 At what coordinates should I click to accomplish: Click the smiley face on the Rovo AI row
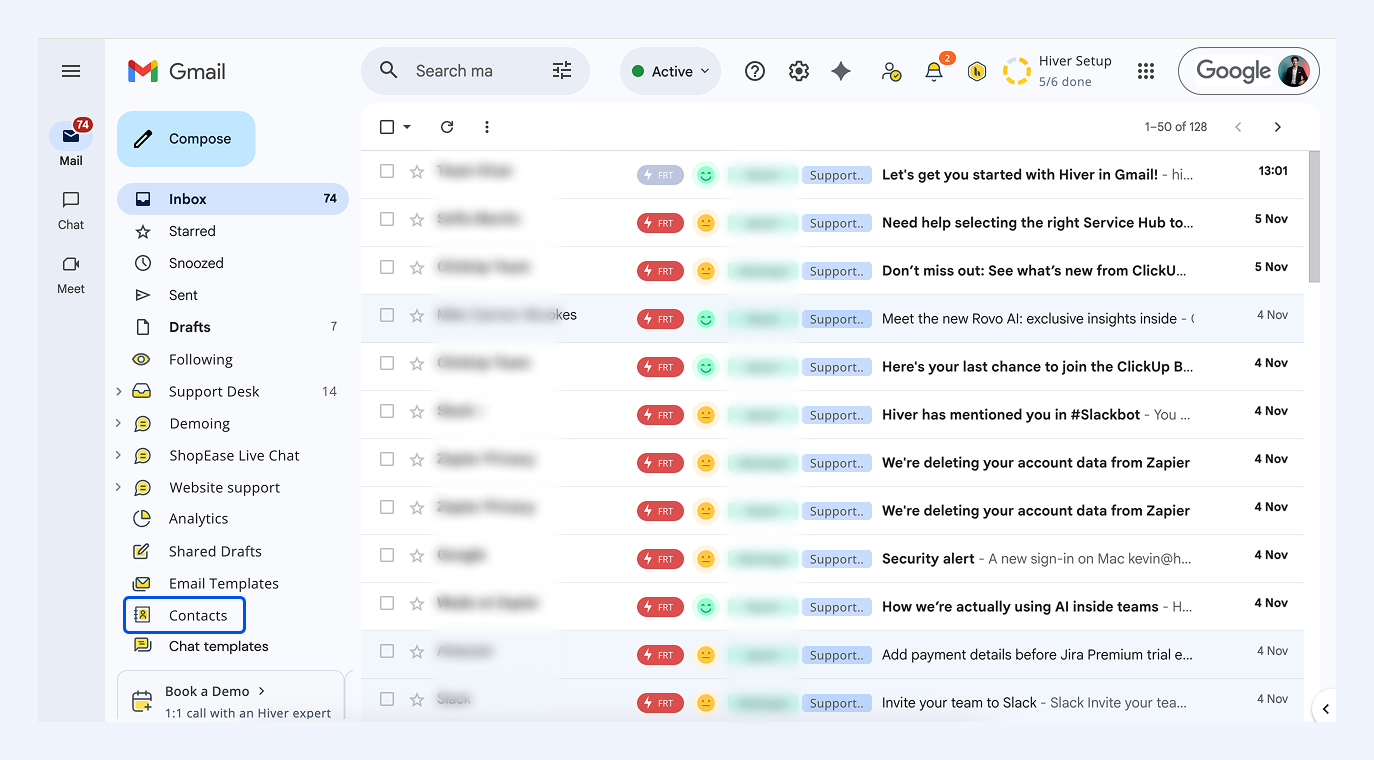click(x=706, y=319)
